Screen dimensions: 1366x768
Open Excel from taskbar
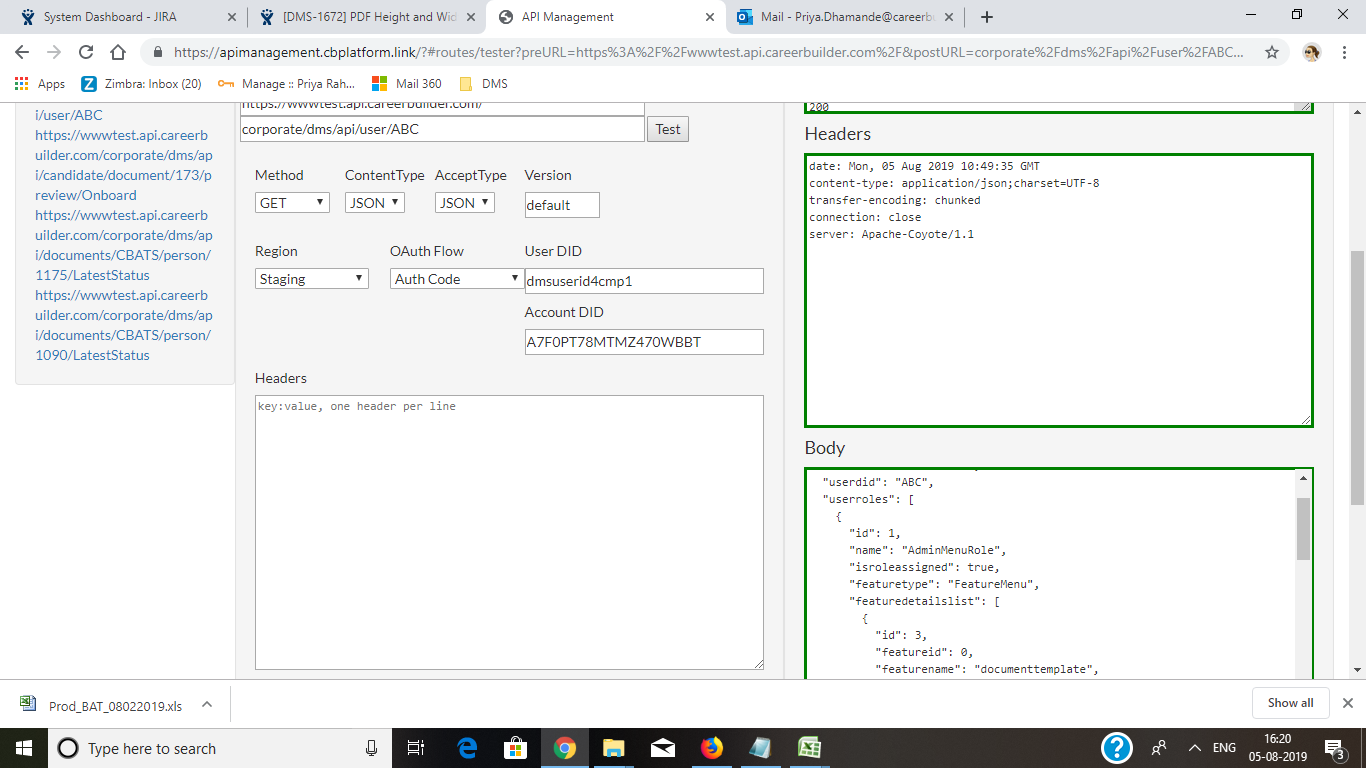(809, 748)
